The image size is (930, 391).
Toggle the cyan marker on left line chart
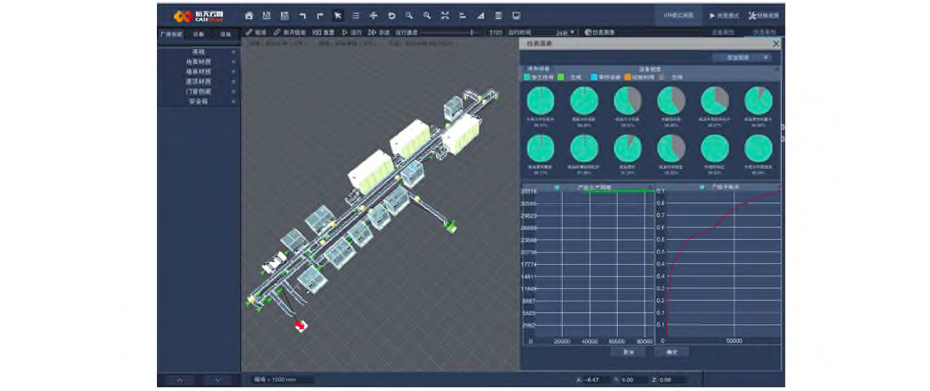[556, 187]
